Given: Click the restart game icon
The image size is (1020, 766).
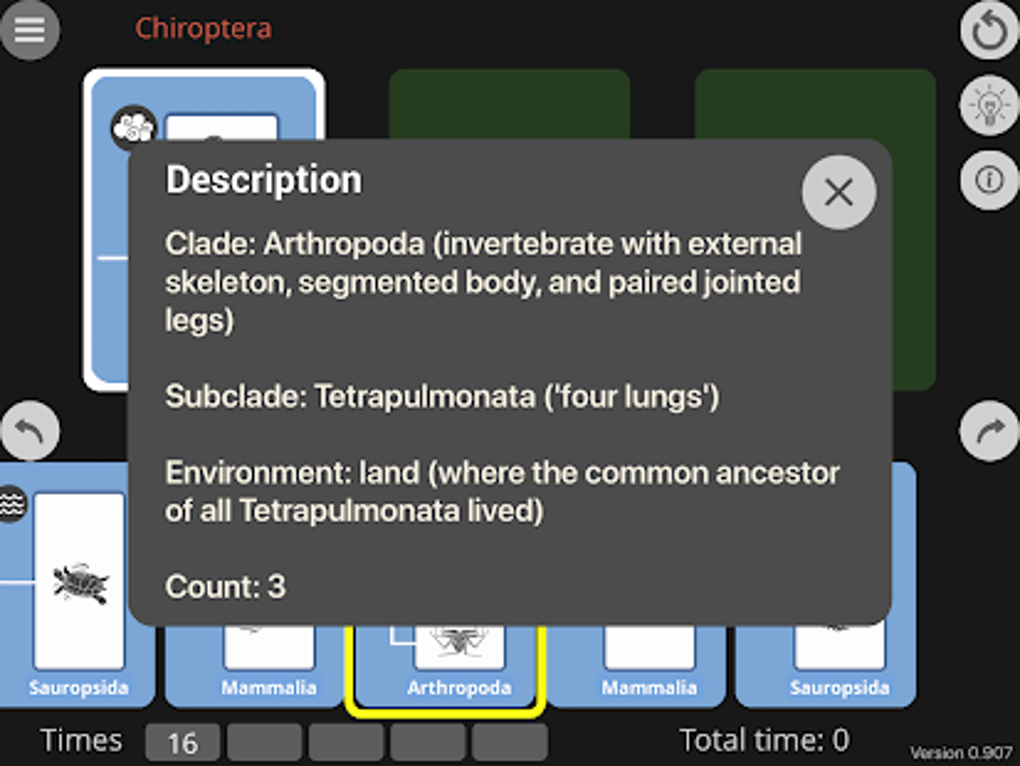Looking at the screenshot, I should click(989, 32).
